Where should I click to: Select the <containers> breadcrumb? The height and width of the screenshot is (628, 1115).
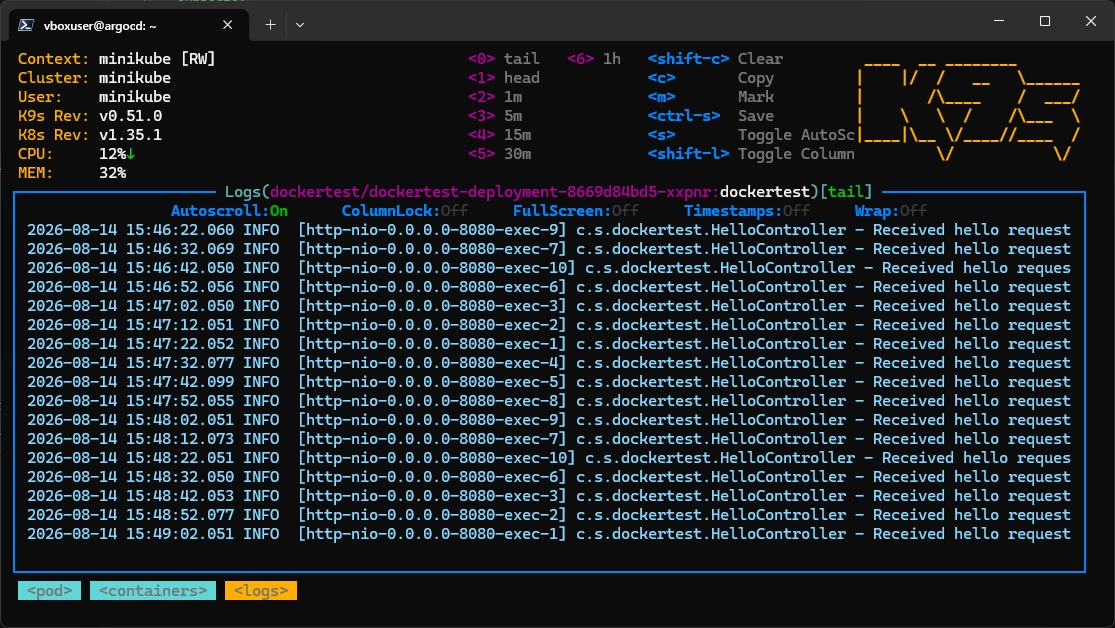153,591
